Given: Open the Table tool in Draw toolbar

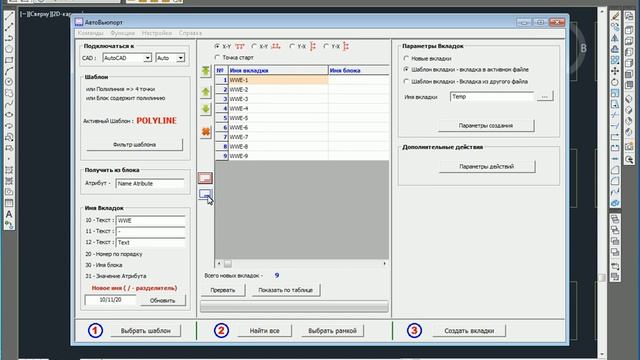Looking at the screenshot, I should (x=9, y=203).
